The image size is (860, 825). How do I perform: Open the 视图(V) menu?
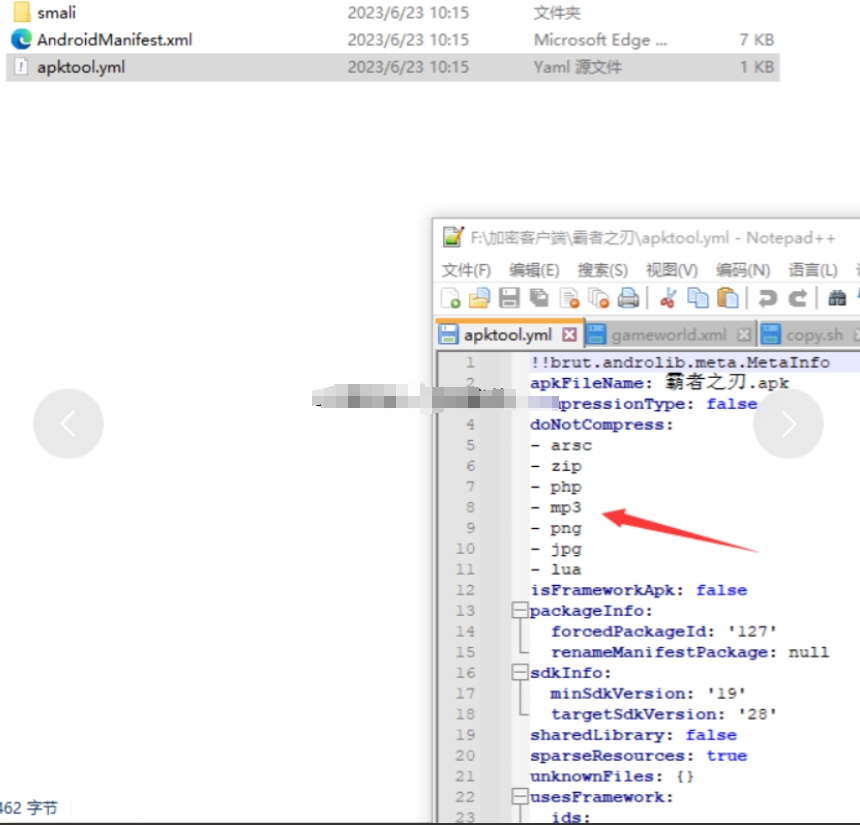672,270
